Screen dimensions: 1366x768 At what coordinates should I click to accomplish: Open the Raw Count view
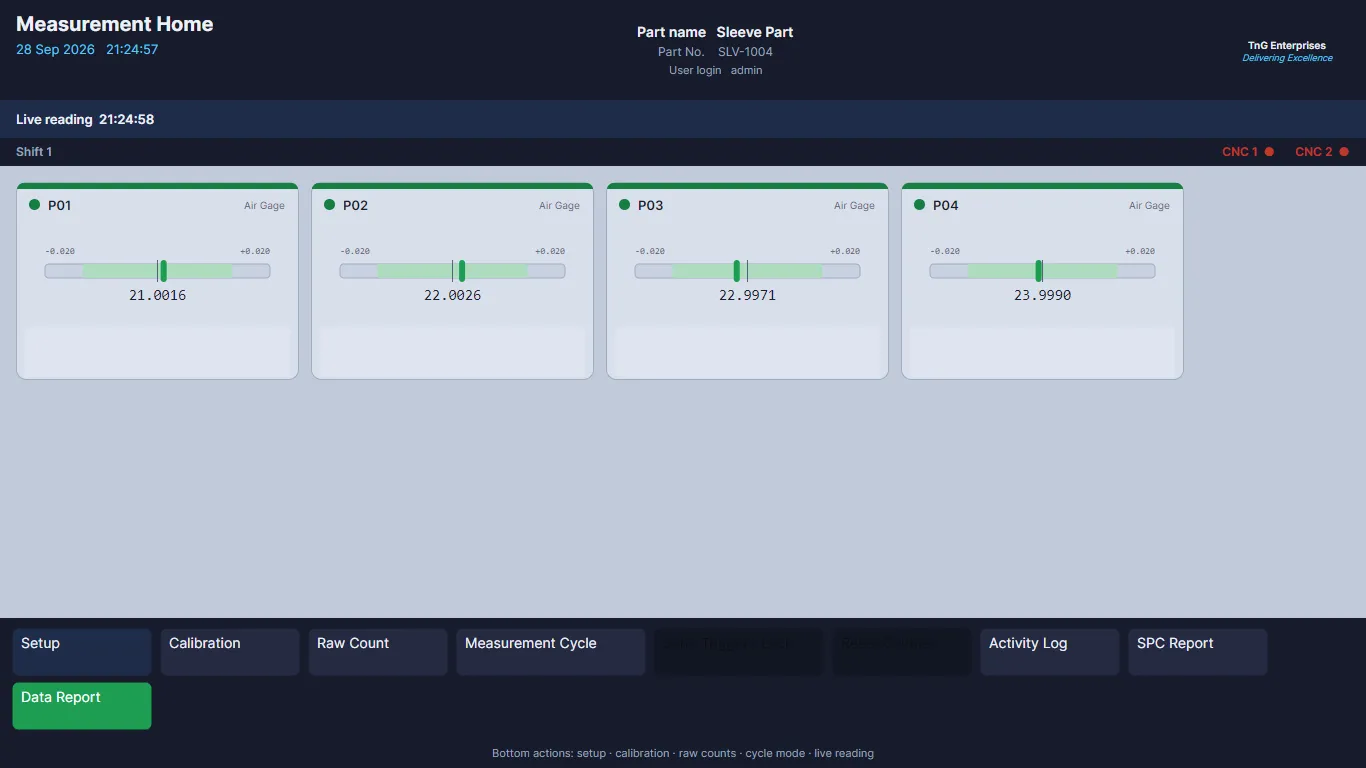pos(378,652)
